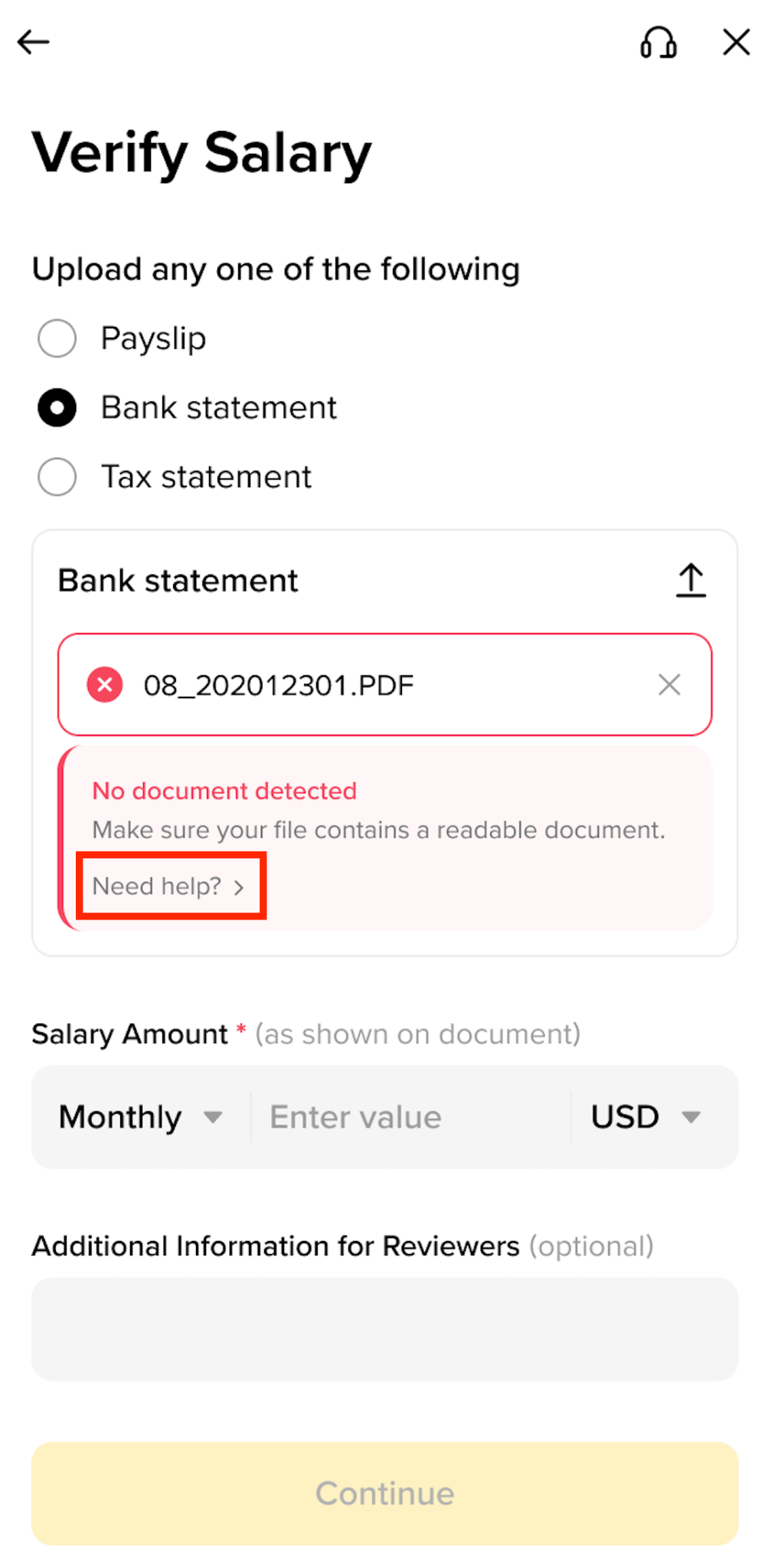Click the uploaded file name 08_202012301.PDF
The image size is (768, 1568).
(x=279, y=685)
